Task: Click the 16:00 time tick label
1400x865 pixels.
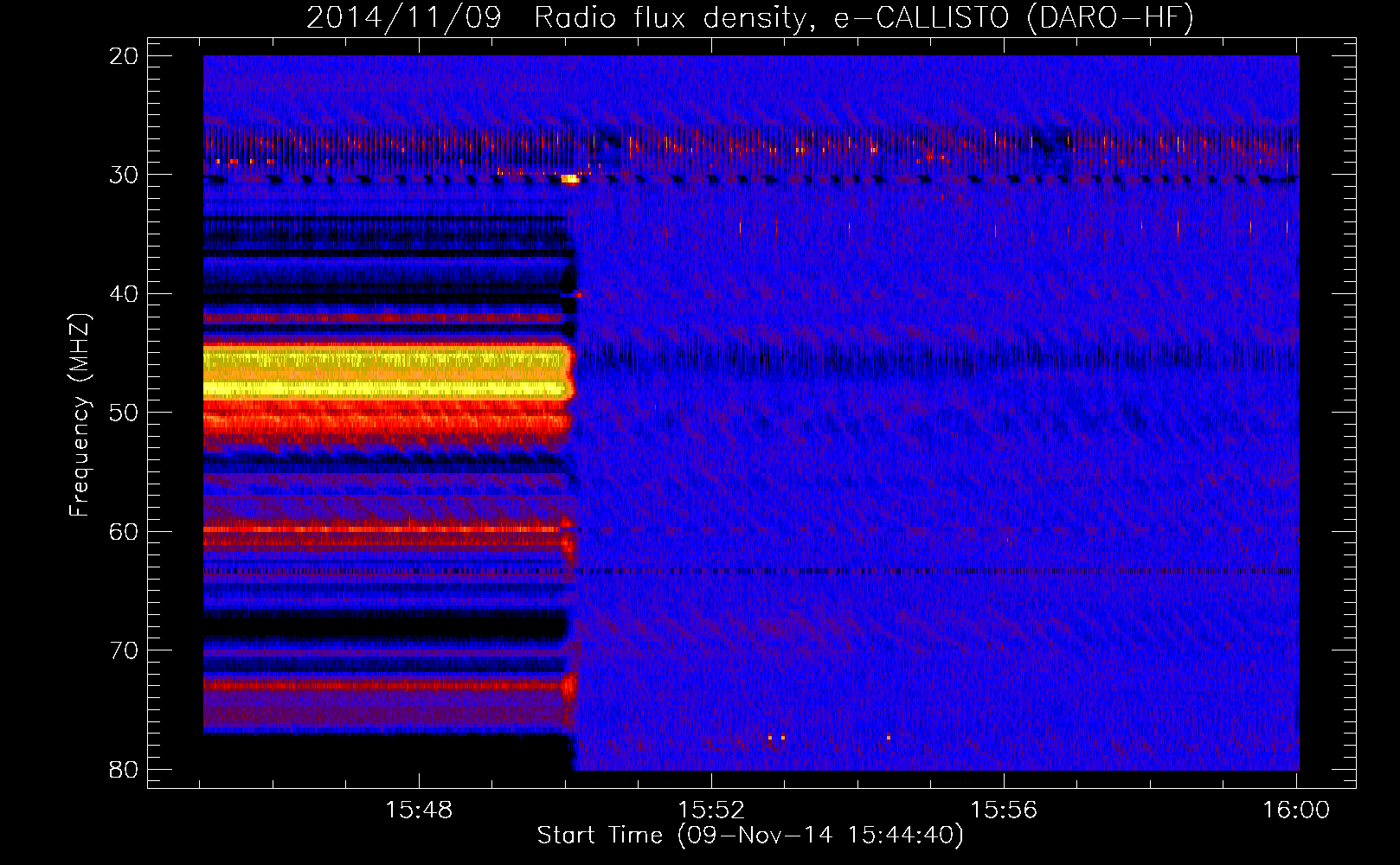Action: [1296, 810]
